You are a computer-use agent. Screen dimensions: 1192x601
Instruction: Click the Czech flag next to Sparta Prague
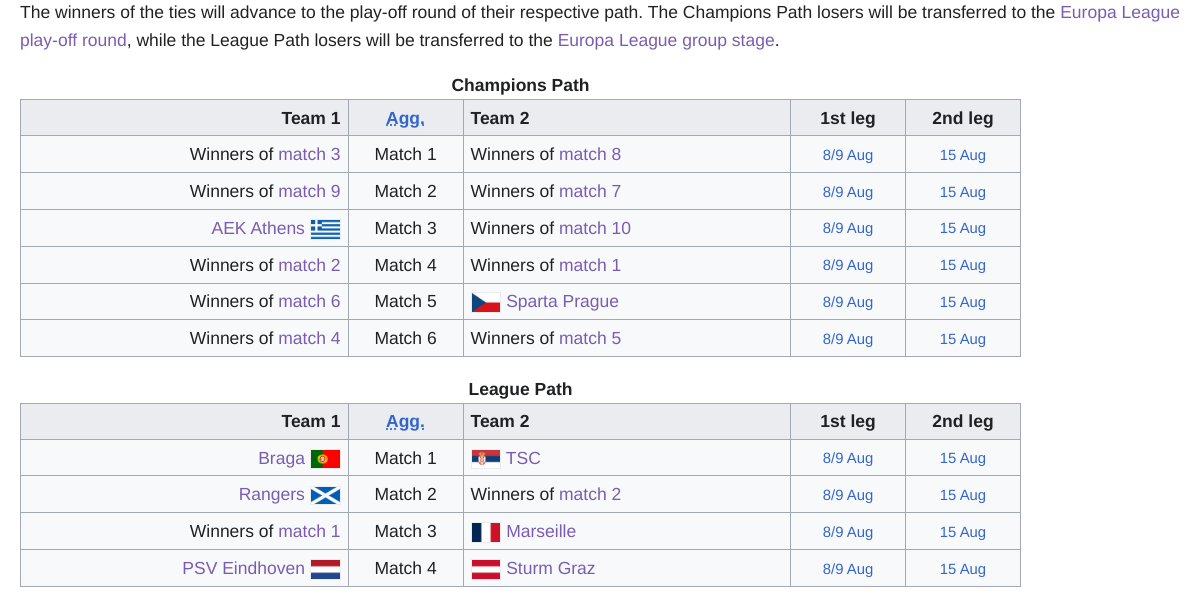point(486,302)
